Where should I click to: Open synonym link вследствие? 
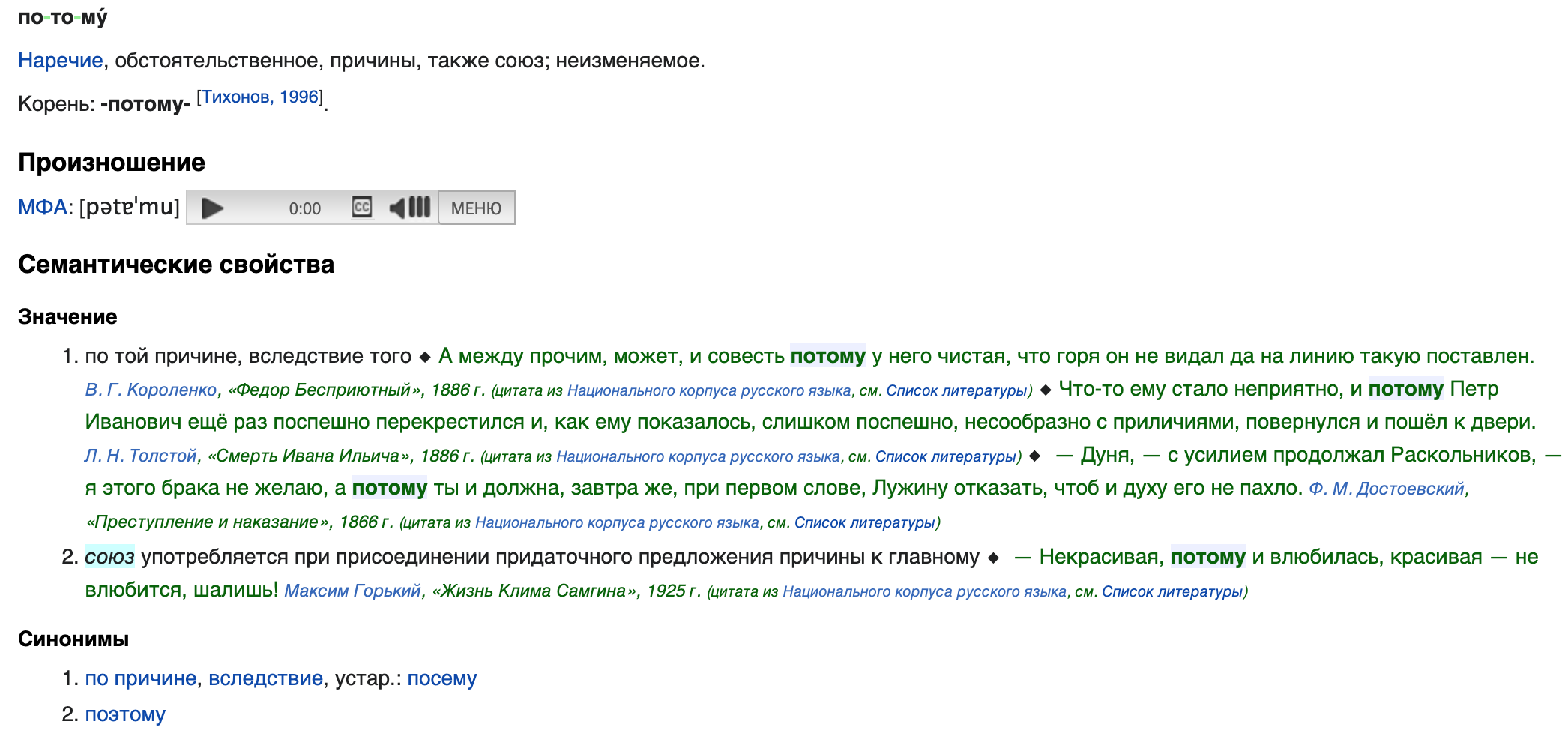click(x=265, y=678)
